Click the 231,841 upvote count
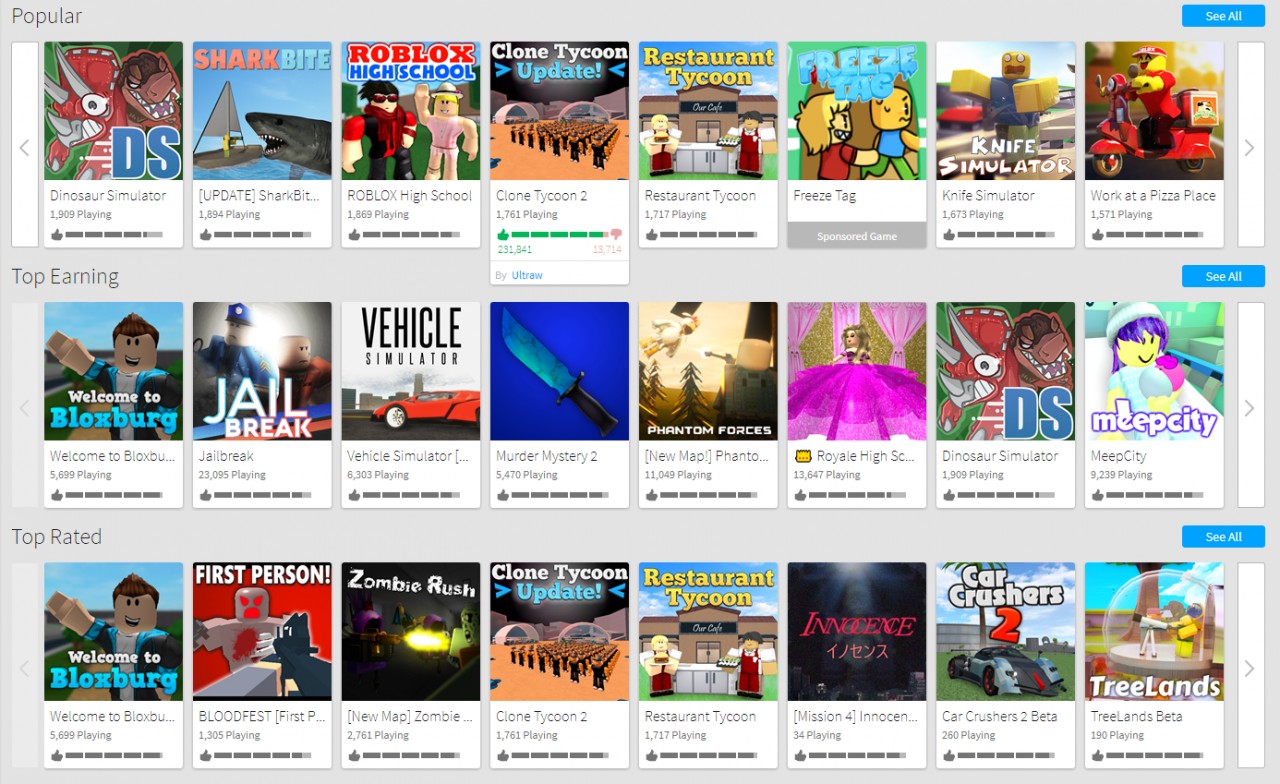 [x=515, y=250]
